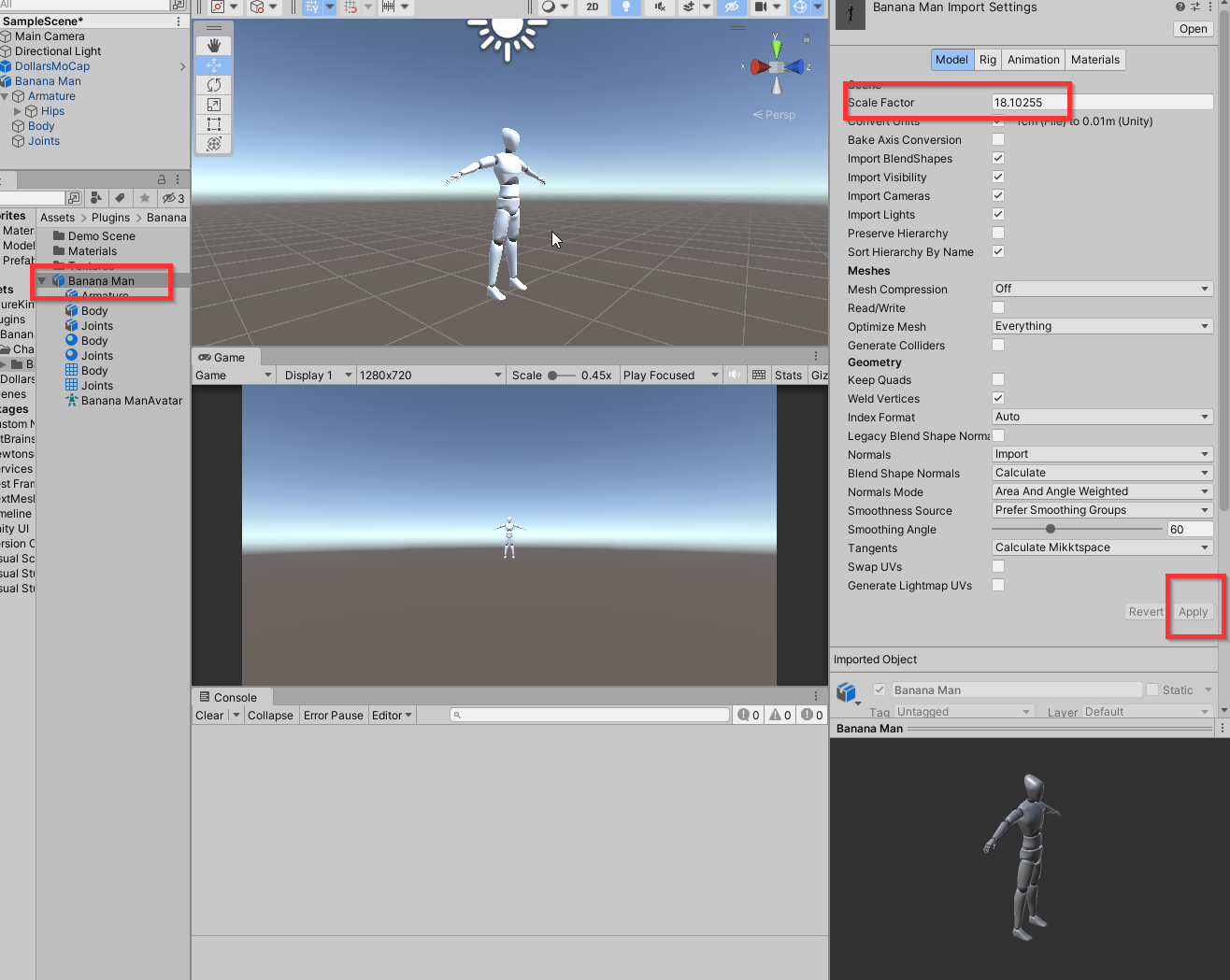Switch to the Animation tab

tap(1033, 60)
